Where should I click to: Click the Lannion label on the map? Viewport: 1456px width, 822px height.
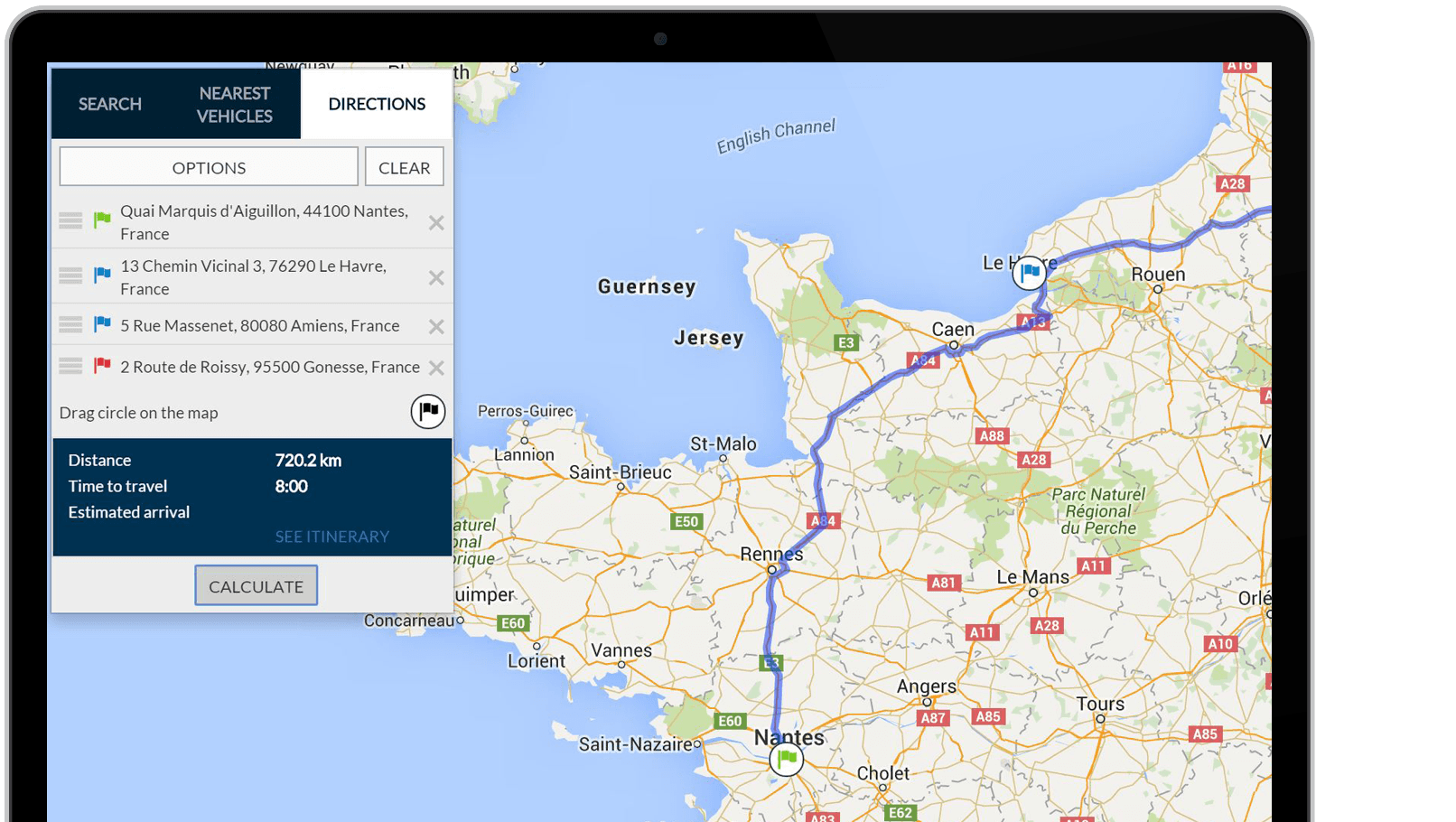coord(524,454)
